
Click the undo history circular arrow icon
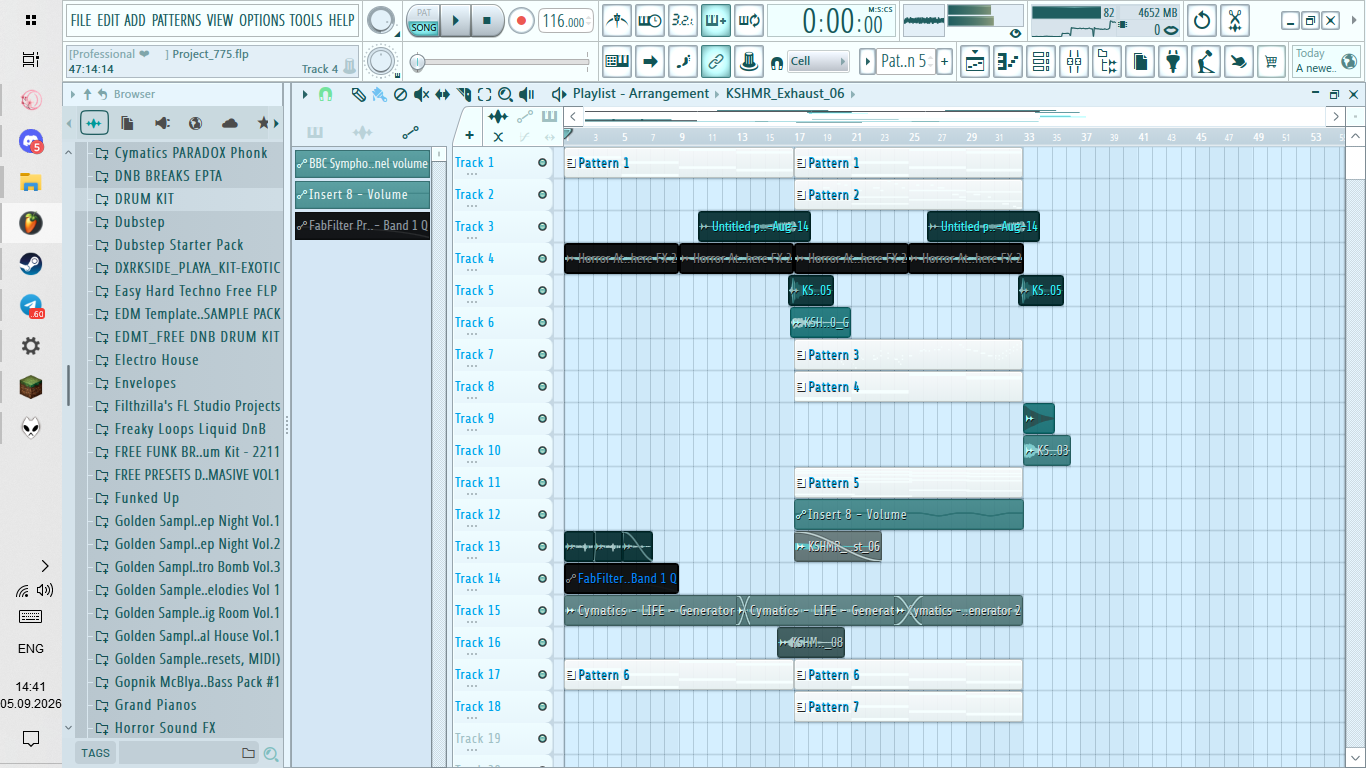(1201, 20)
